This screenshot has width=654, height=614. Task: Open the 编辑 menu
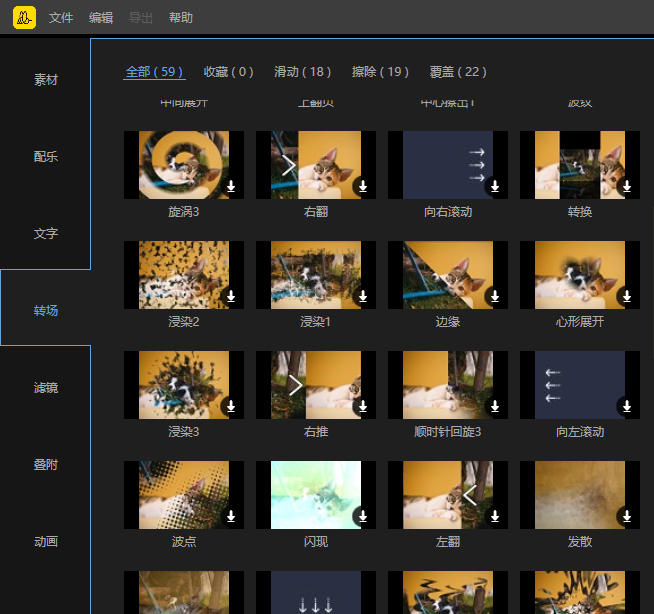(101, 18)
